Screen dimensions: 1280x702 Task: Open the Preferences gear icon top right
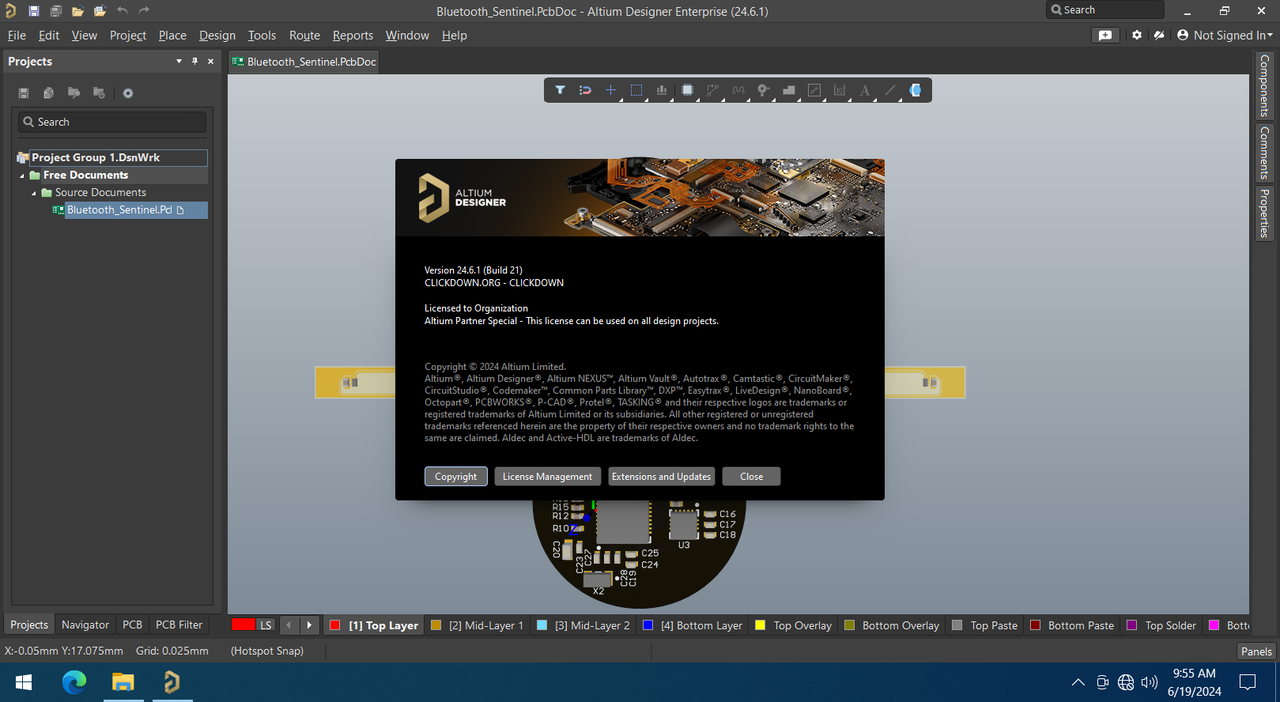click(x=1137, y=35)
